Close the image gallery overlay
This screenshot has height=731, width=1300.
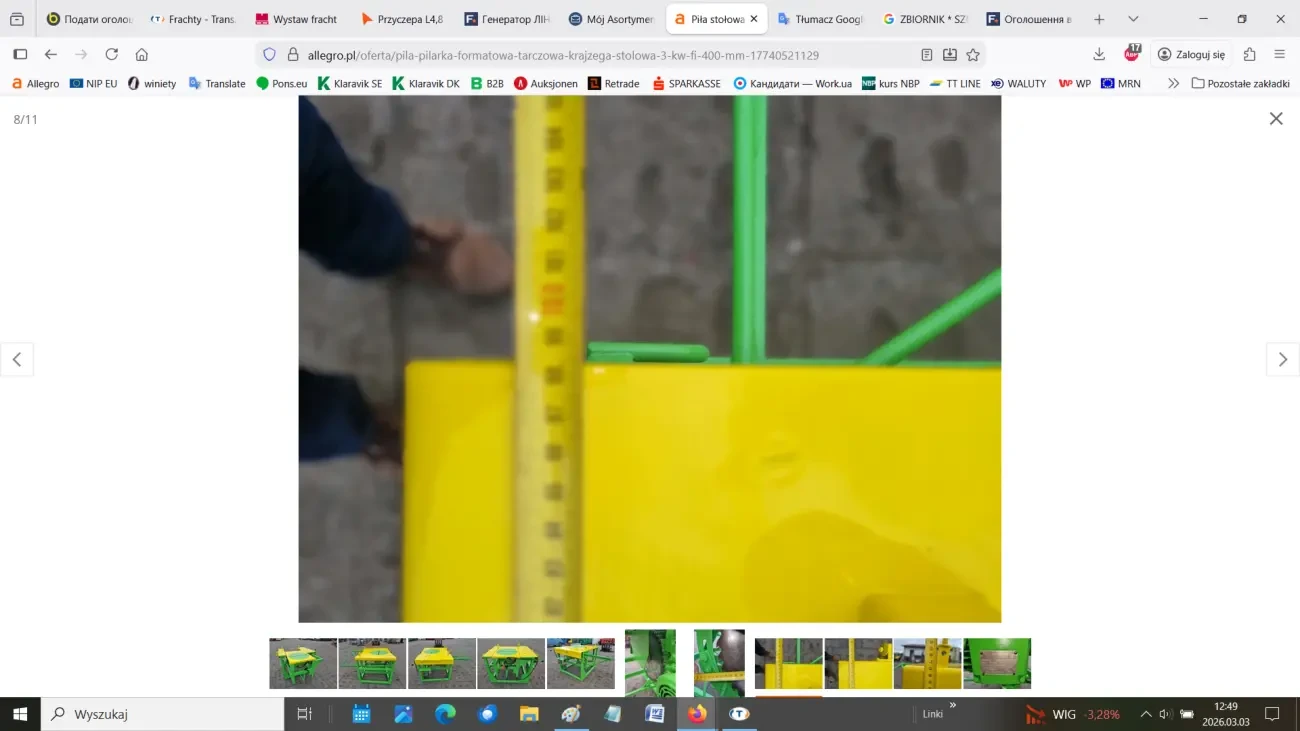pos(1275,119)
